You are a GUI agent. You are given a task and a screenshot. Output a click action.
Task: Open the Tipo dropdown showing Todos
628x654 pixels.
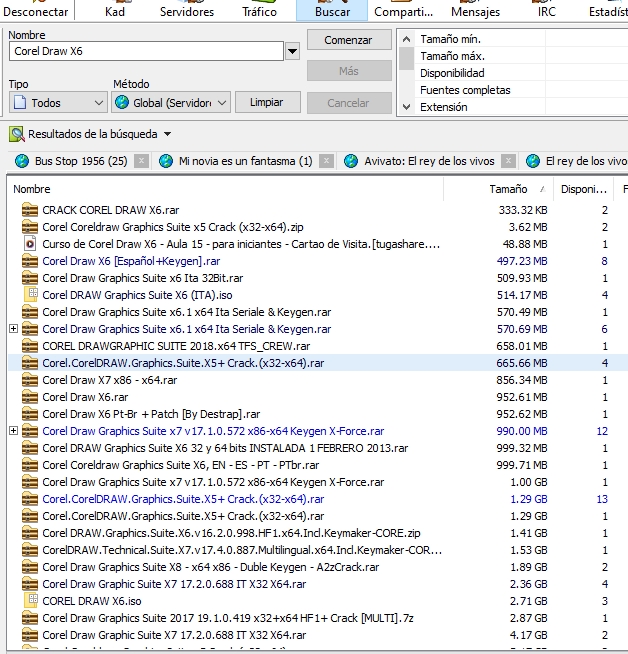click(x=58, y=103)
